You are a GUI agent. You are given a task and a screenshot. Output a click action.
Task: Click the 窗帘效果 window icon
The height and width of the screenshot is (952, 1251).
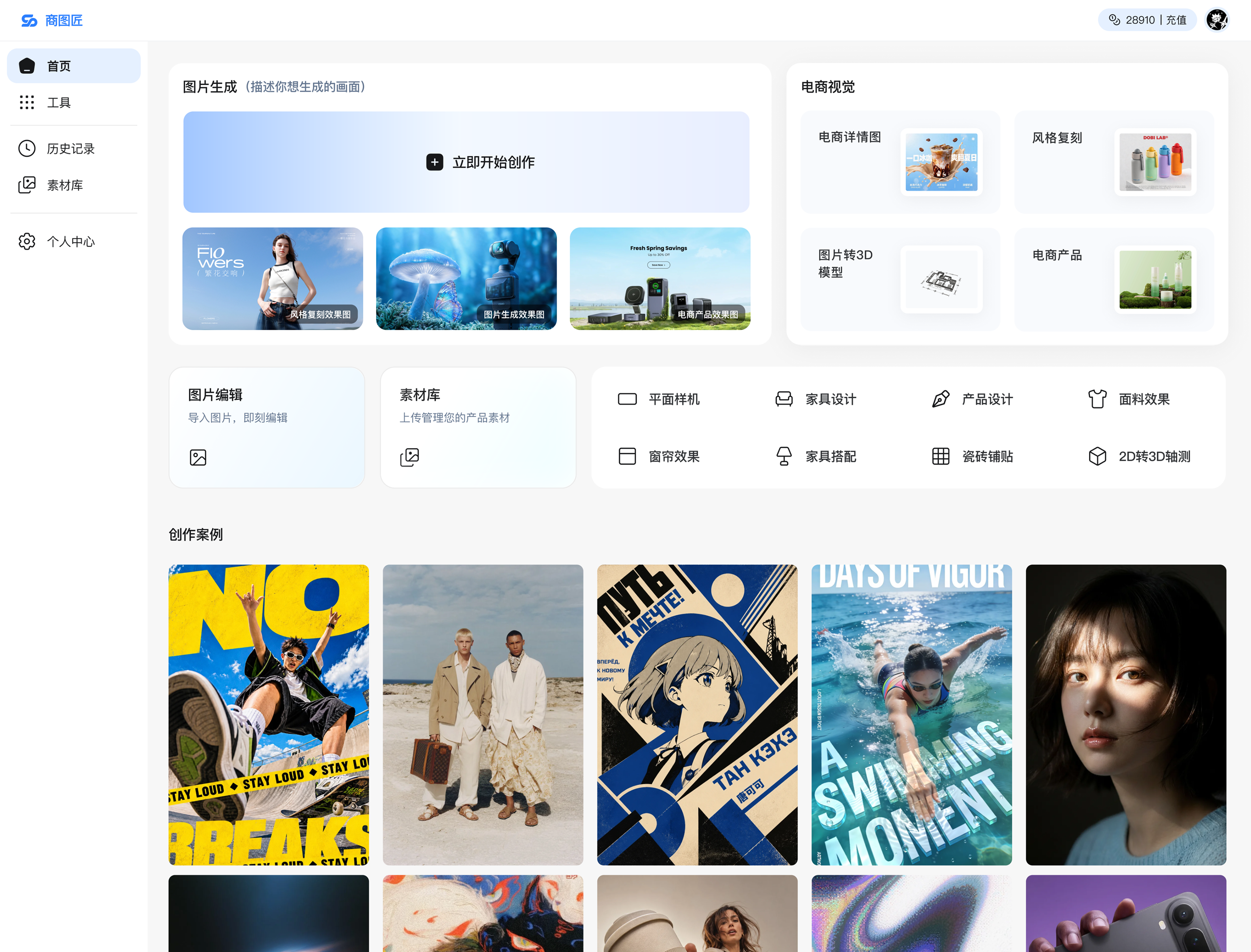pos(627,456)
